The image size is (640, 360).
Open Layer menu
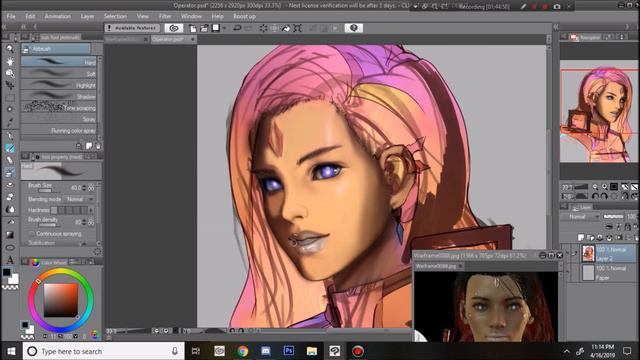pos(87,16)
